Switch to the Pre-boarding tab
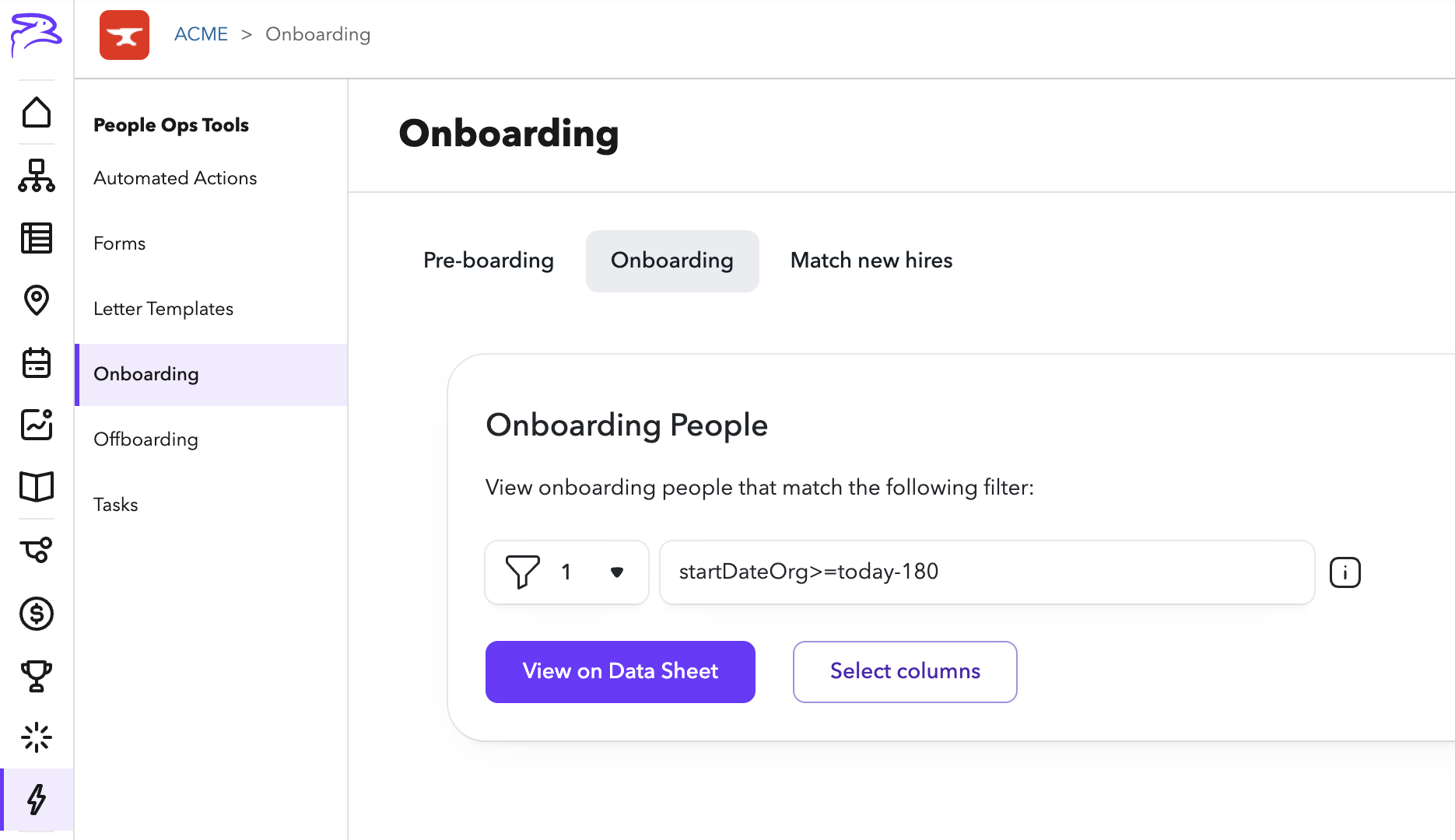The height and width of the screenshot is (840, 1455). pyautogui.click(x=488, y=261)
